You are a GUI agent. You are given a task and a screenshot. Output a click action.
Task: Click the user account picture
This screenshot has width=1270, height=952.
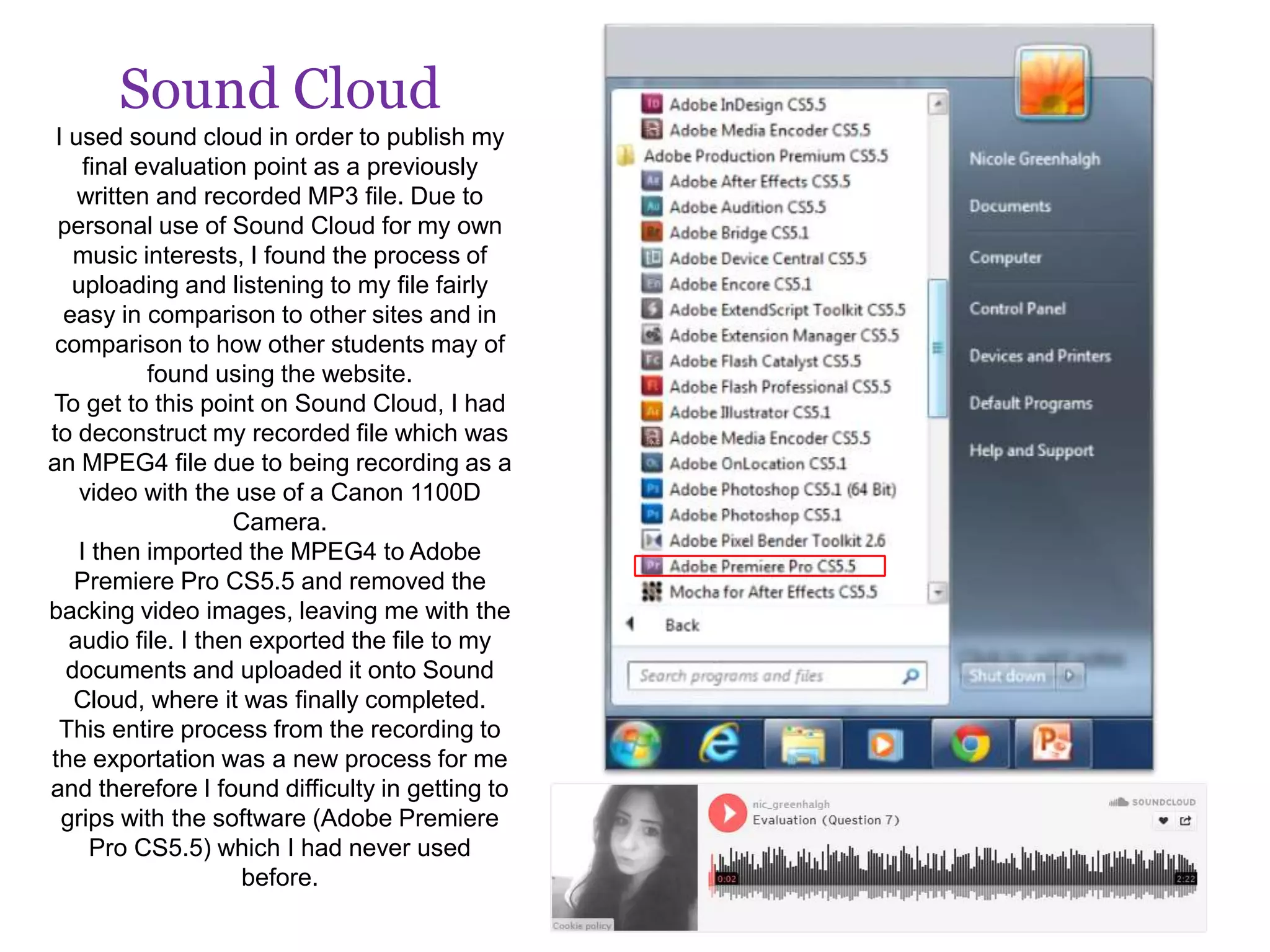pyautogui.click(x=1052, y=82)
